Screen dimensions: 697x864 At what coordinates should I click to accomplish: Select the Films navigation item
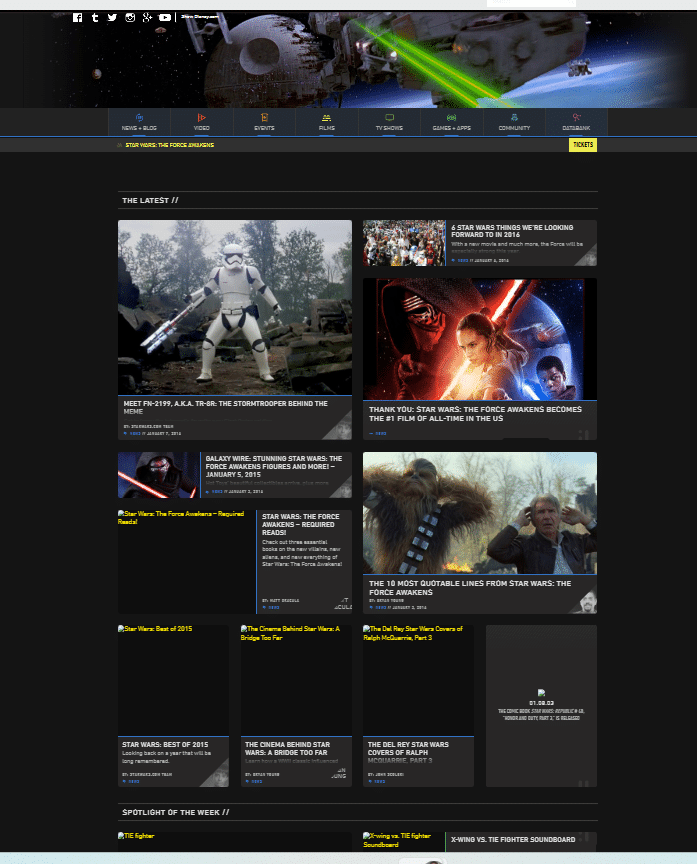[326, 122]
